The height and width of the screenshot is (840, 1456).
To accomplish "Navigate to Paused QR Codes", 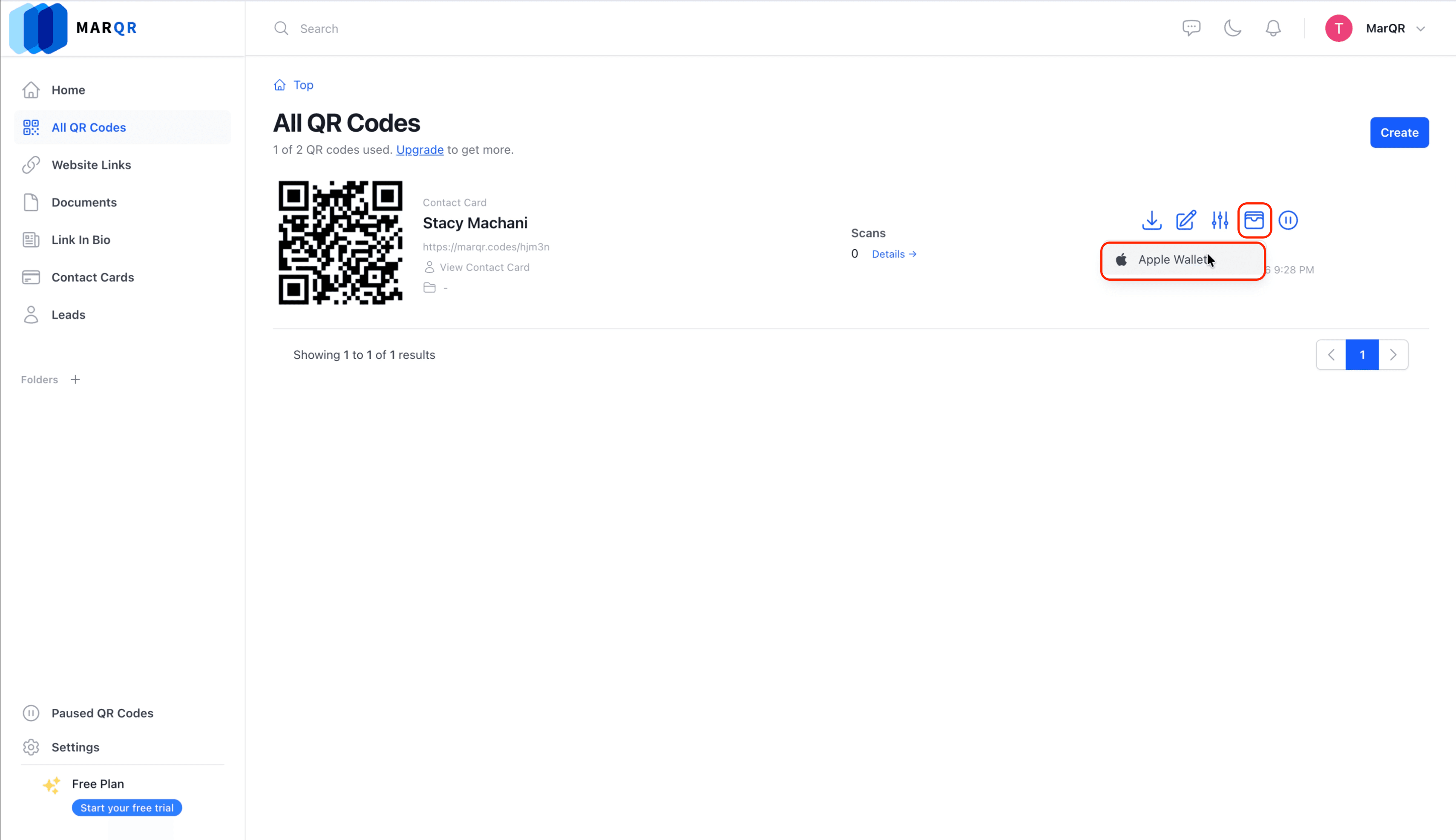I will coord(102,713).
